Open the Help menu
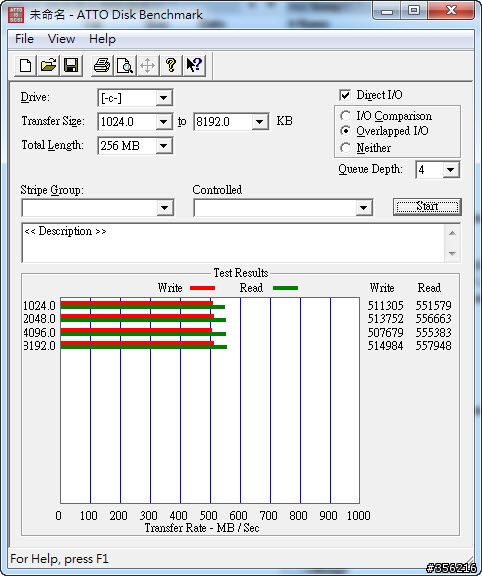This screenshot has height=576, width=482. tap(102, 39)
